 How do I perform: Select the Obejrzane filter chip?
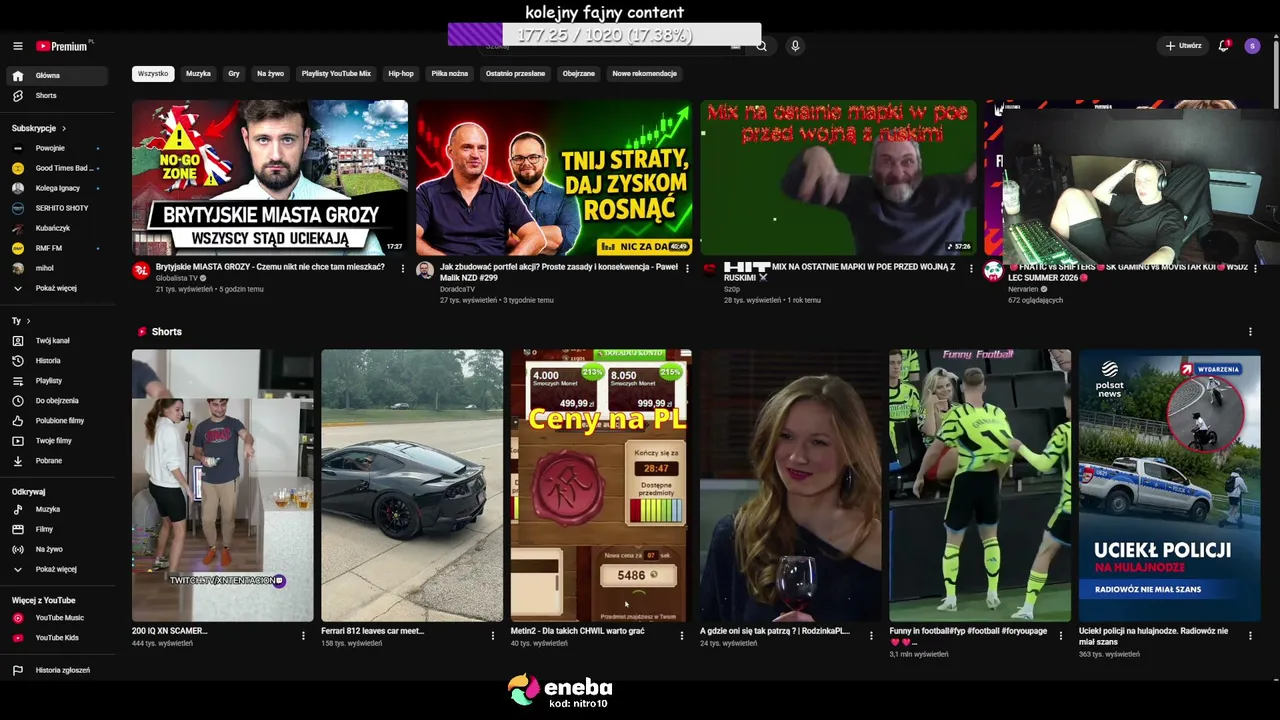(579, 74)
